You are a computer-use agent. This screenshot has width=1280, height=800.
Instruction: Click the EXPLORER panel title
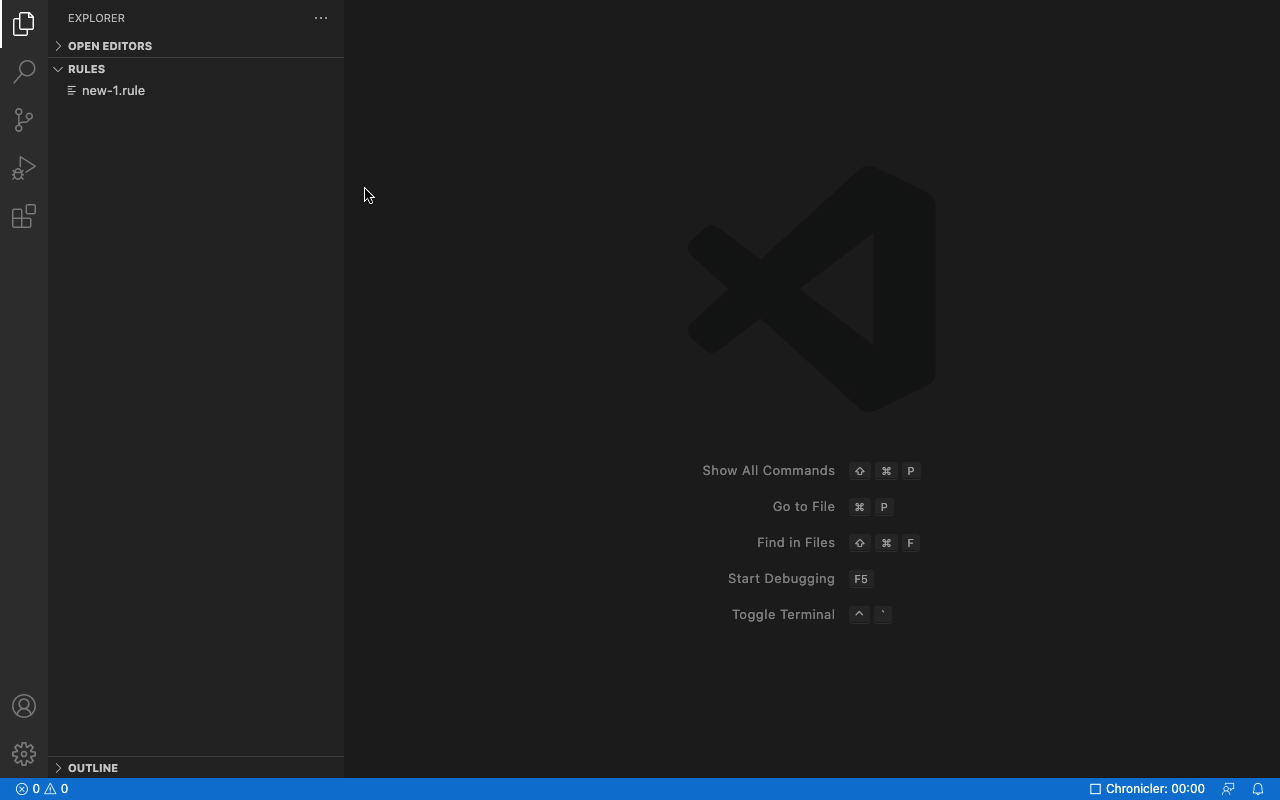pyautogui.click(x=96, y=18)
